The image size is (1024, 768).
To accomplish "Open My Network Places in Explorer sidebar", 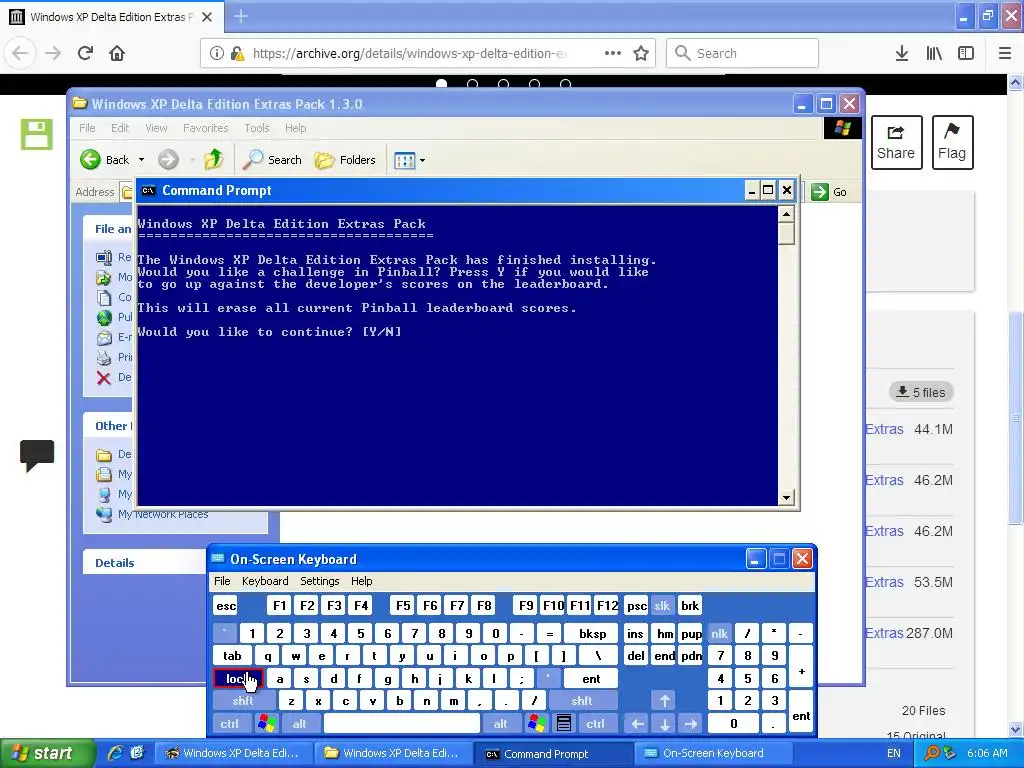I will pos(163,514).
